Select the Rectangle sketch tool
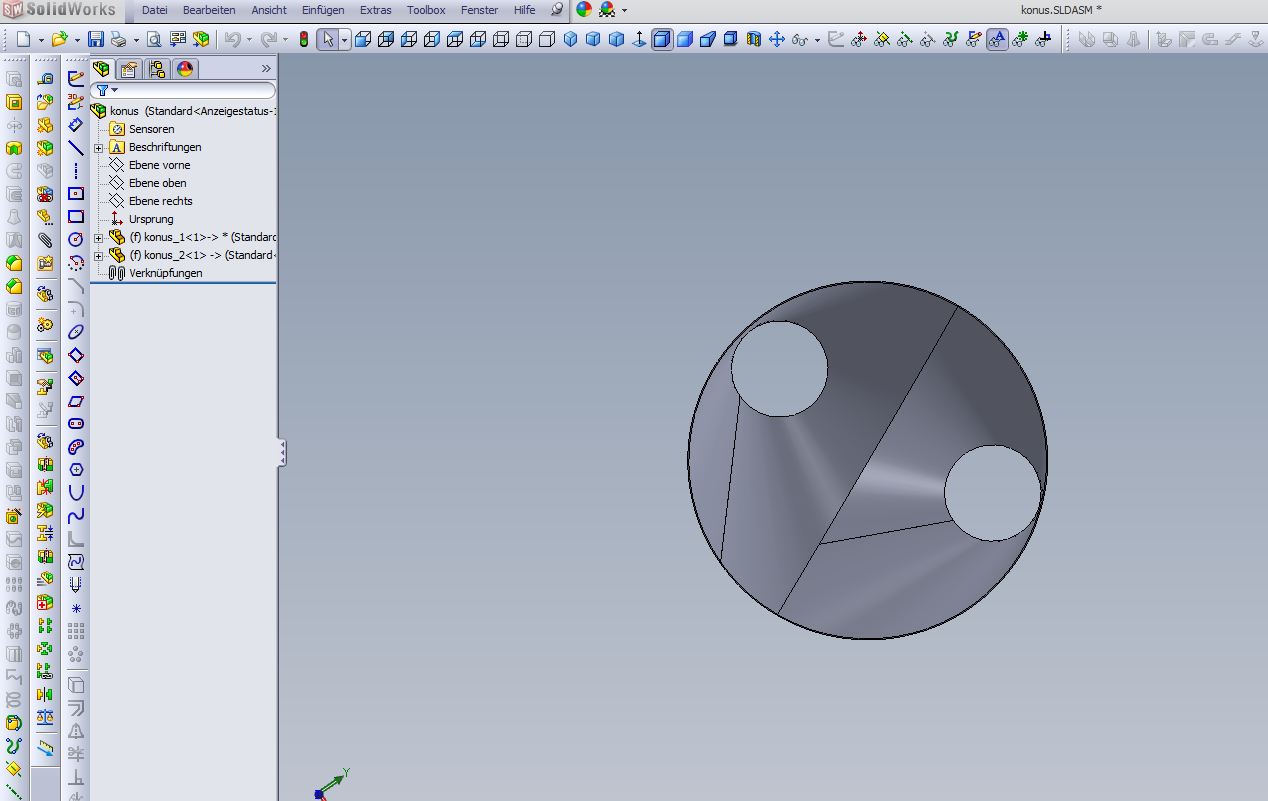This screenshot has height=801, width=1268. tap(76, 216)
